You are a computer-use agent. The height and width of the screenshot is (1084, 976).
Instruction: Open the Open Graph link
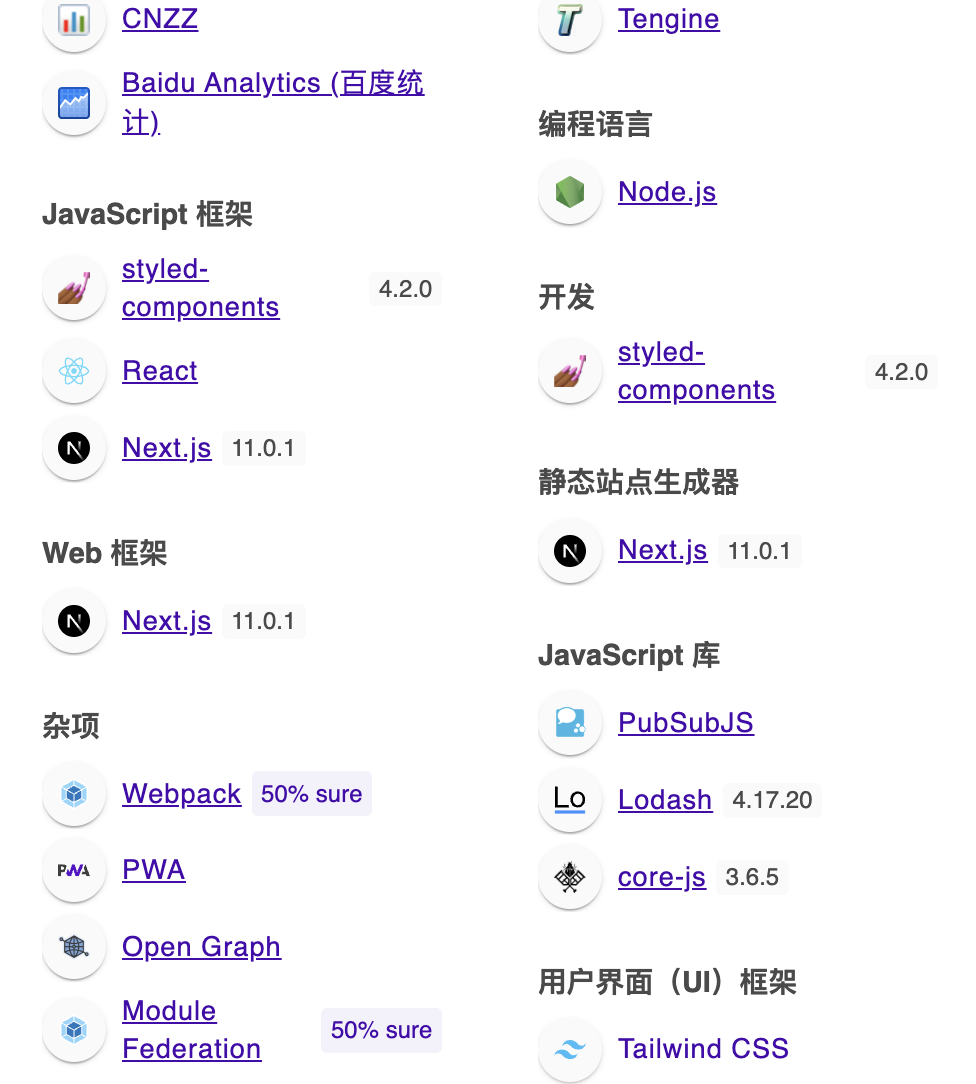201,947
